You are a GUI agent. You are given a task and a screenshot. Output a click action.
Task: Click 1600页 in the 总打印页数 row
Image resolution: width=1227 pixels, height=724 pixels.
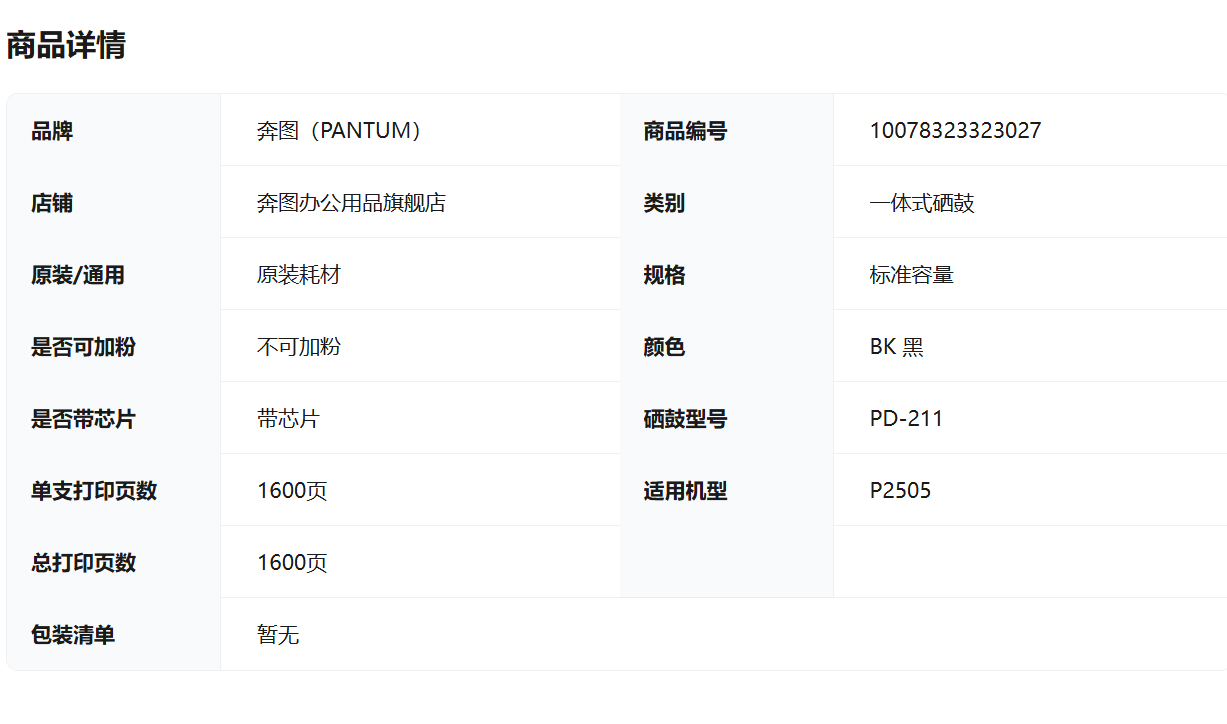tap(292, 563)
